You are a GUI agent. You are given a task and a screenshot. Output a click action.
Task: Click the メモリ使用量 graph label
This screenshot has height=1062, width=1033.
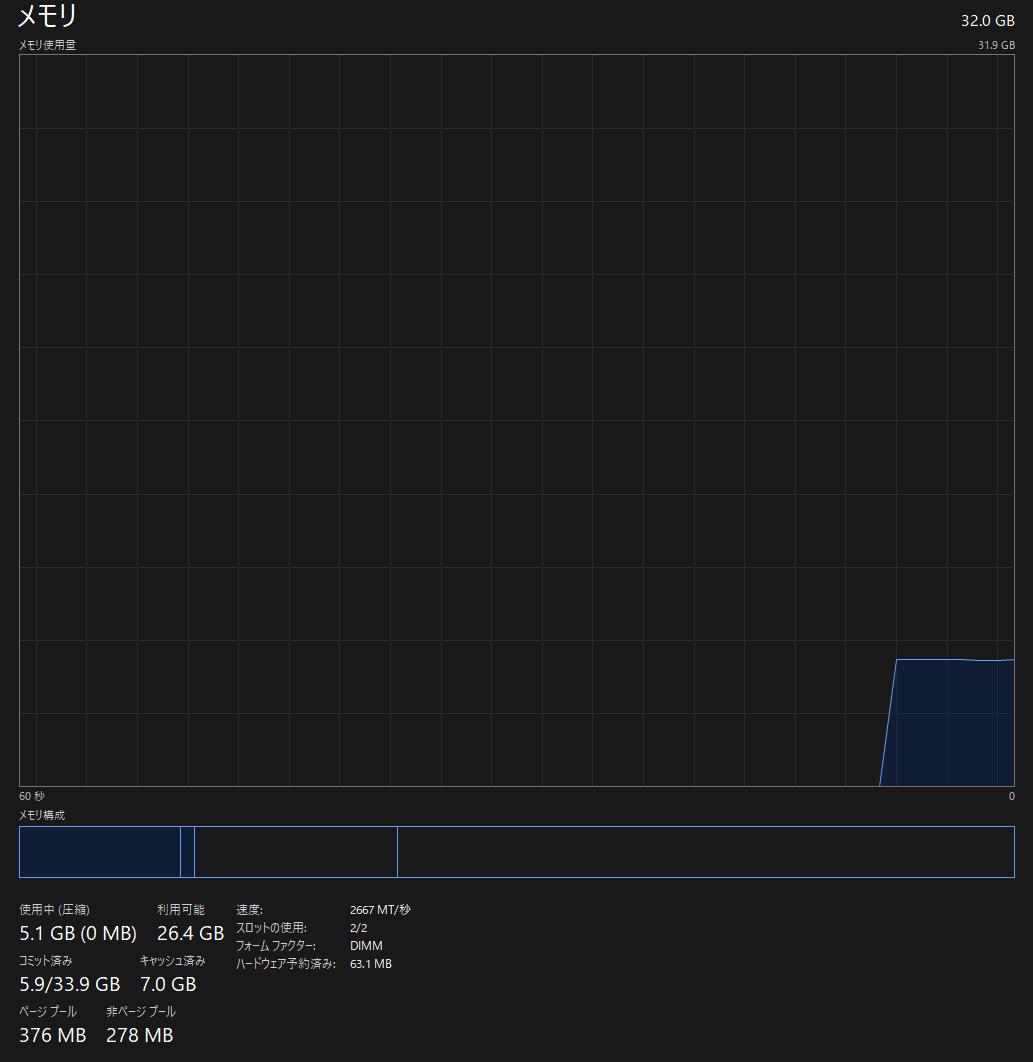coord(45,44)
